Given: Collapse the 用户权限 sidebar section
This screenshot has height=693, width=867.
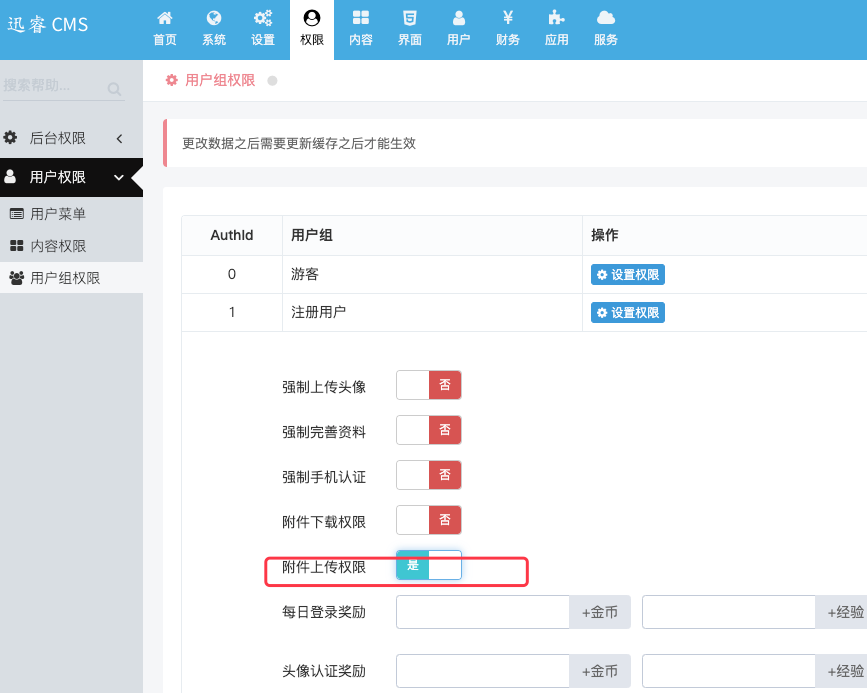Looking at the screenshot, I should pos(71,177).
